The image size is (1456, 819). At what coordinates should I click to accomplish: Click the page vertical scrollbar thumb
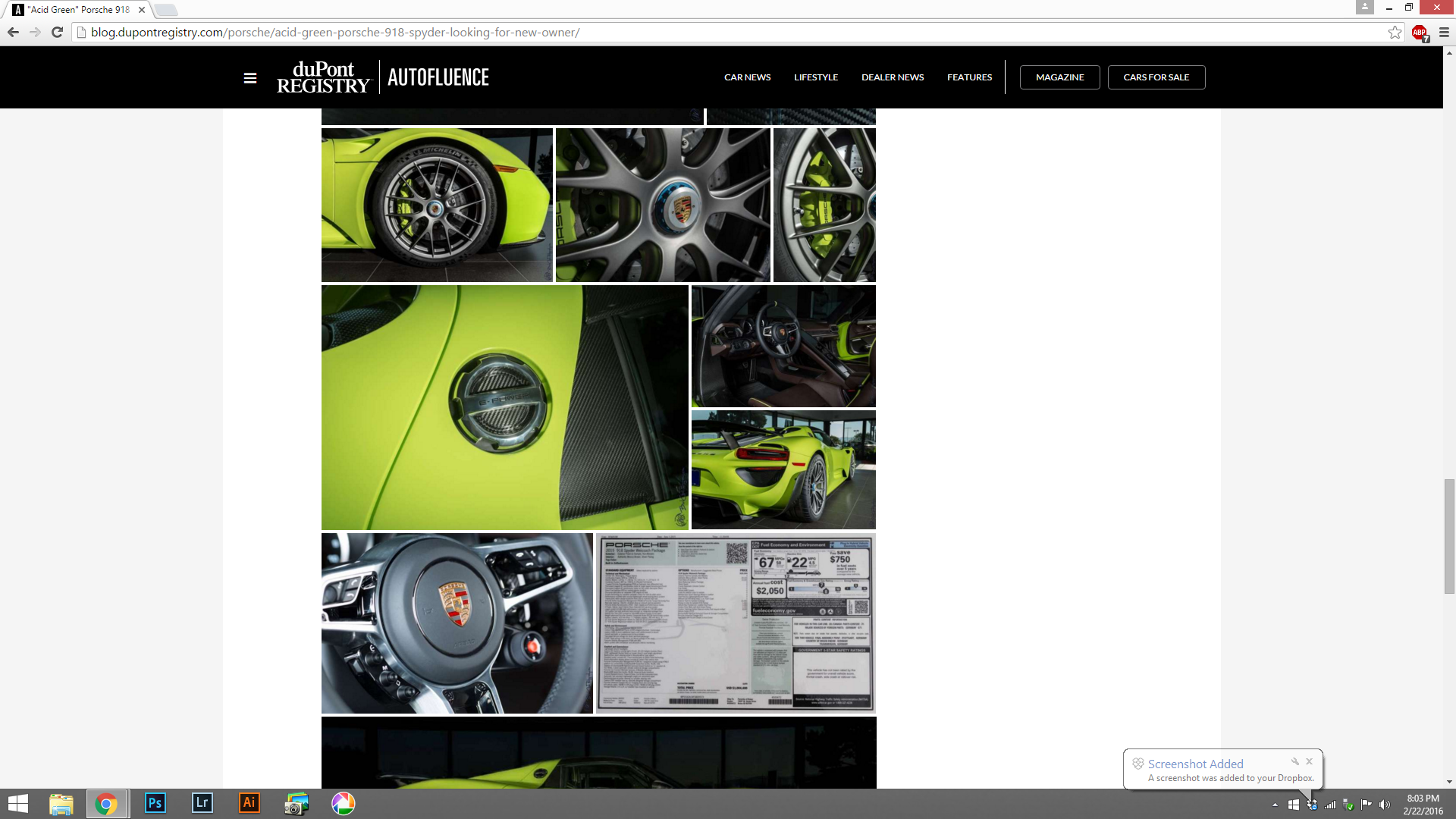[x=1449, y=535]
